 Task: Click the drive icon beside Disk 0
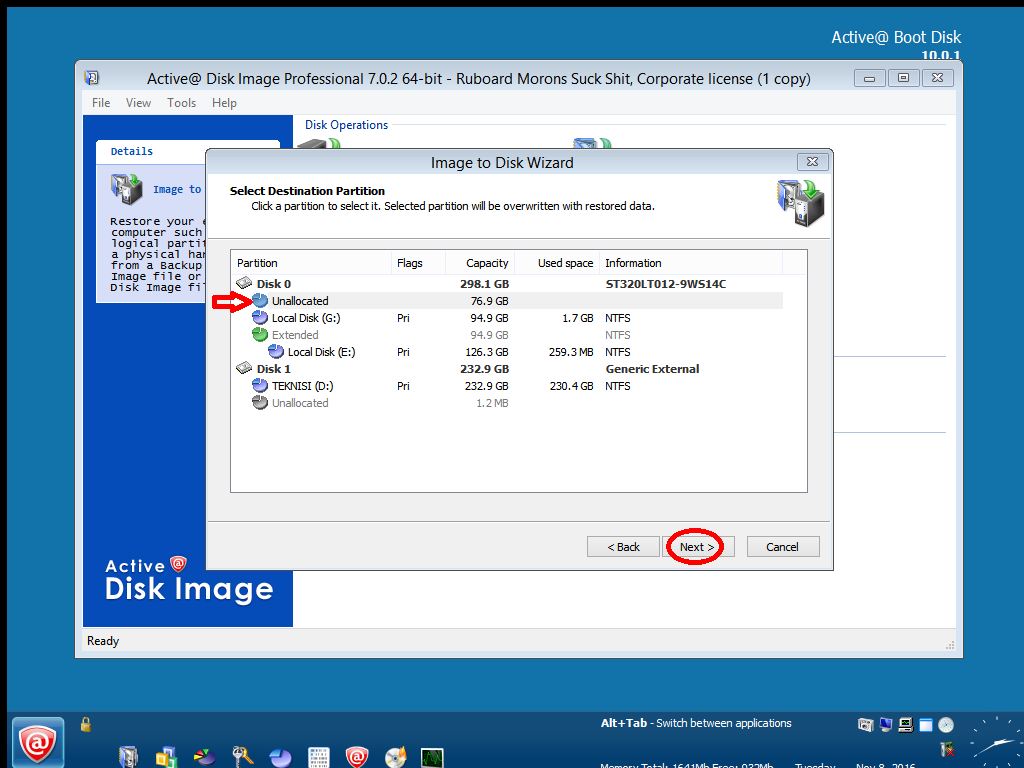pyautogui.click(x=243, y=283)
